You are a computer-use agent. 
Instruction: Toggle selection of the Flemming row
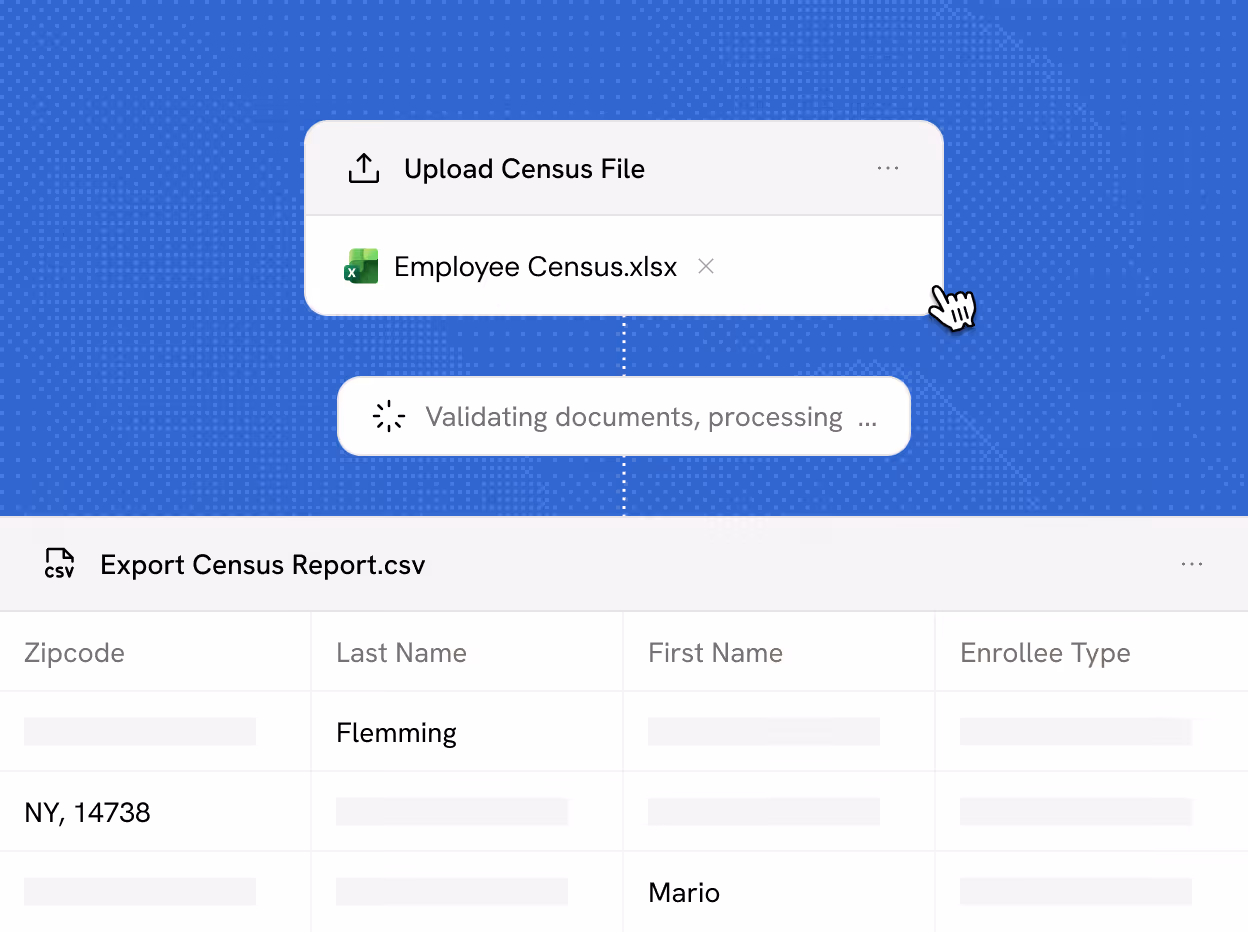tap(396, 732)
